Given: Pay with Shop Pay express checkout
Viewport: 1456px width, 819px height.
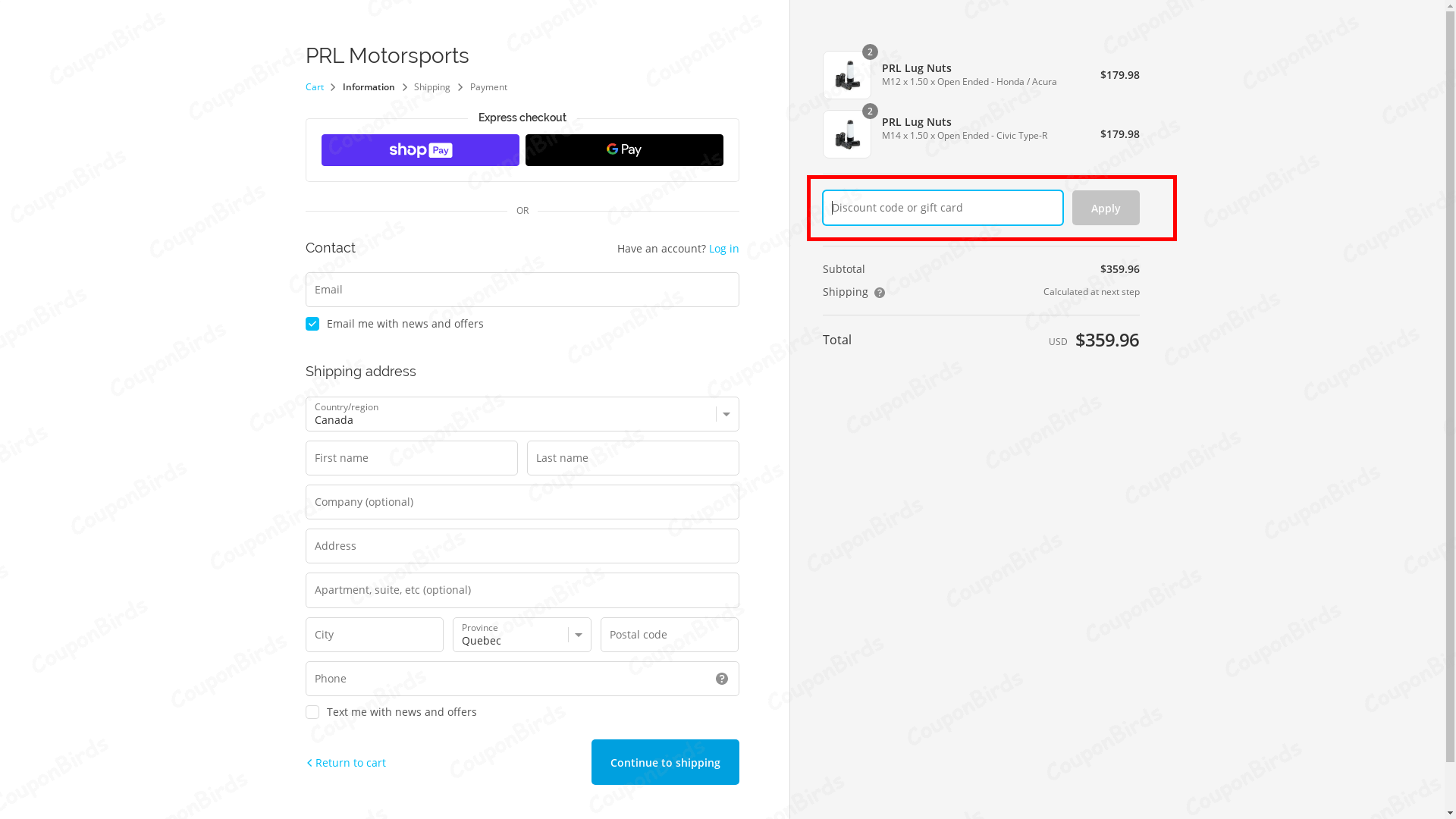Looking at the screenshot, I should 420,150.
